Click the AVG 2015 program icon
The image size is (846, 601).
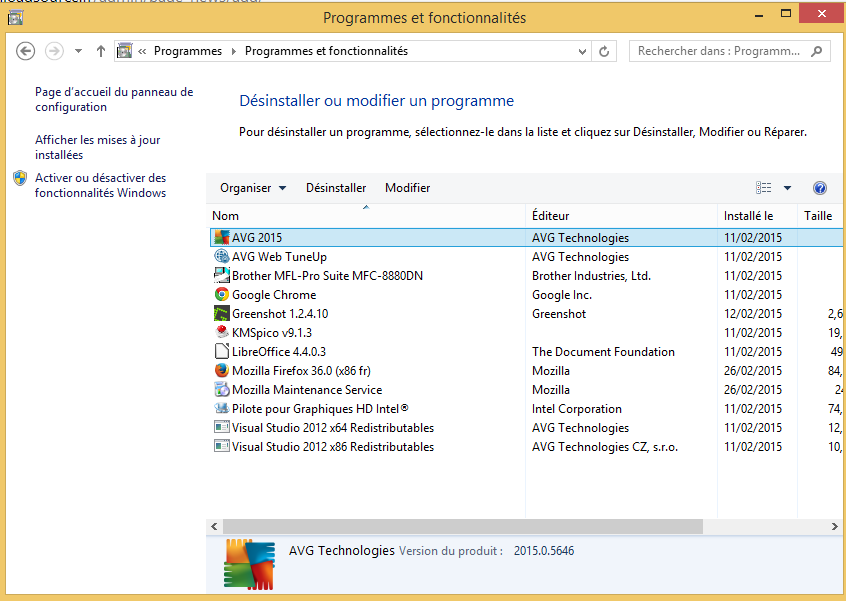222,237
